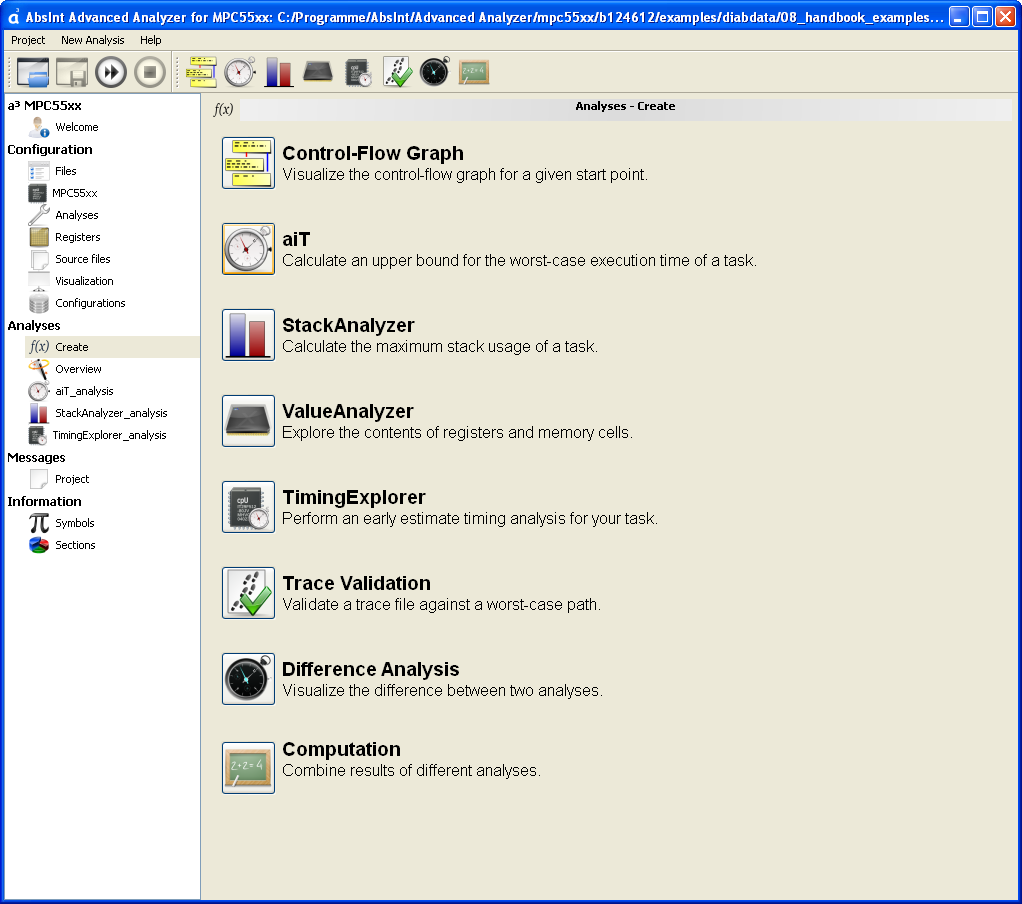The width and height of the screenshot is (1022, 904).
Task: Click the large Trace Validation icon
Action: tap(248, 593)
